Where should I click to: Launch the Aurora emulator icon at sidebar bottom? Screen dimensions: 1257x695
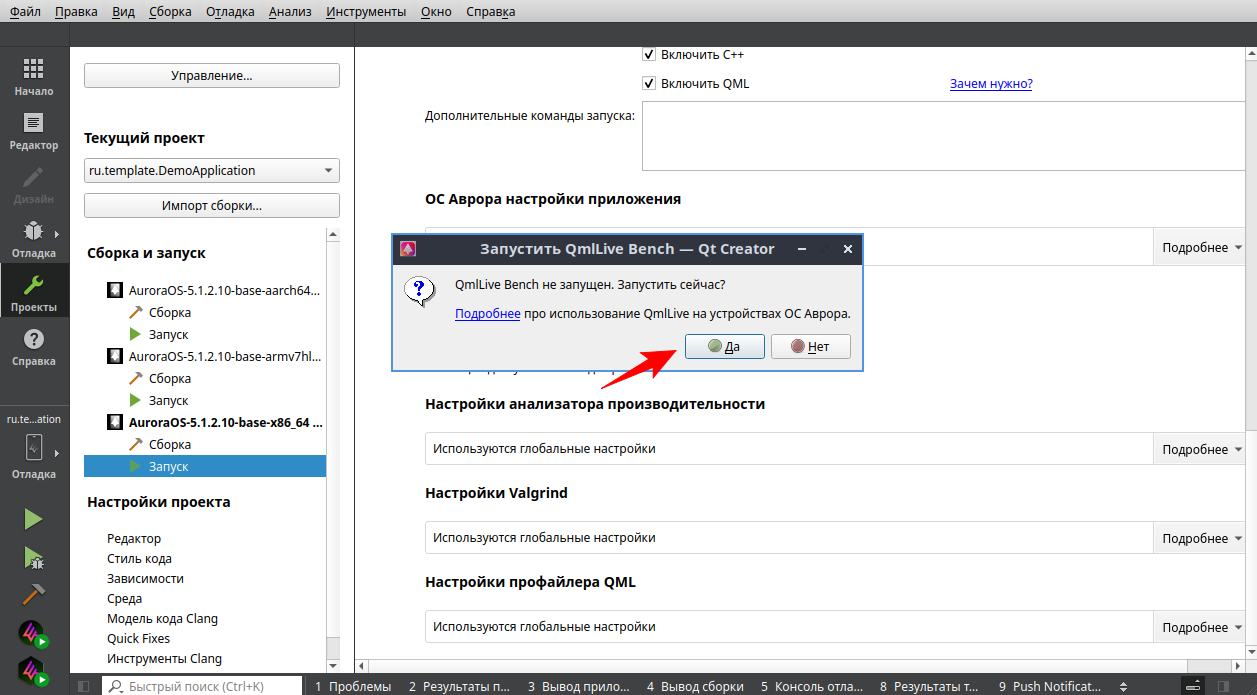(33, 633)
